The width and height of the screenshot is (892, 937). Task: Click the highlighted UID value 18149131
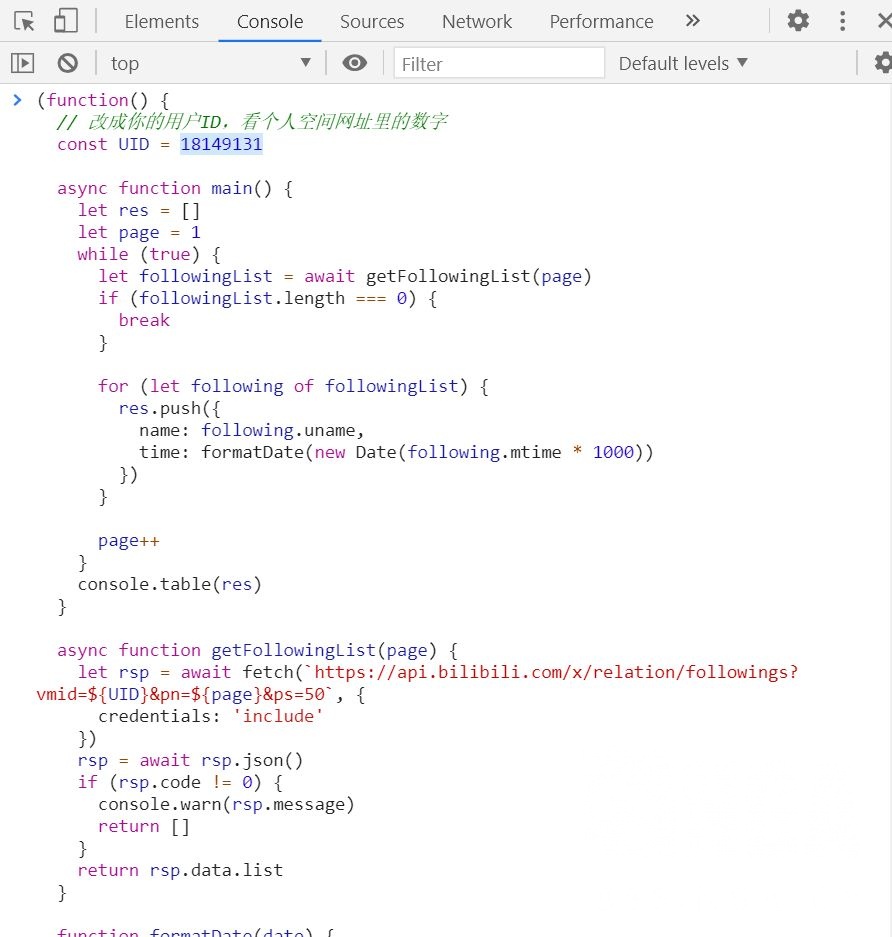click(x=221, y=144)
